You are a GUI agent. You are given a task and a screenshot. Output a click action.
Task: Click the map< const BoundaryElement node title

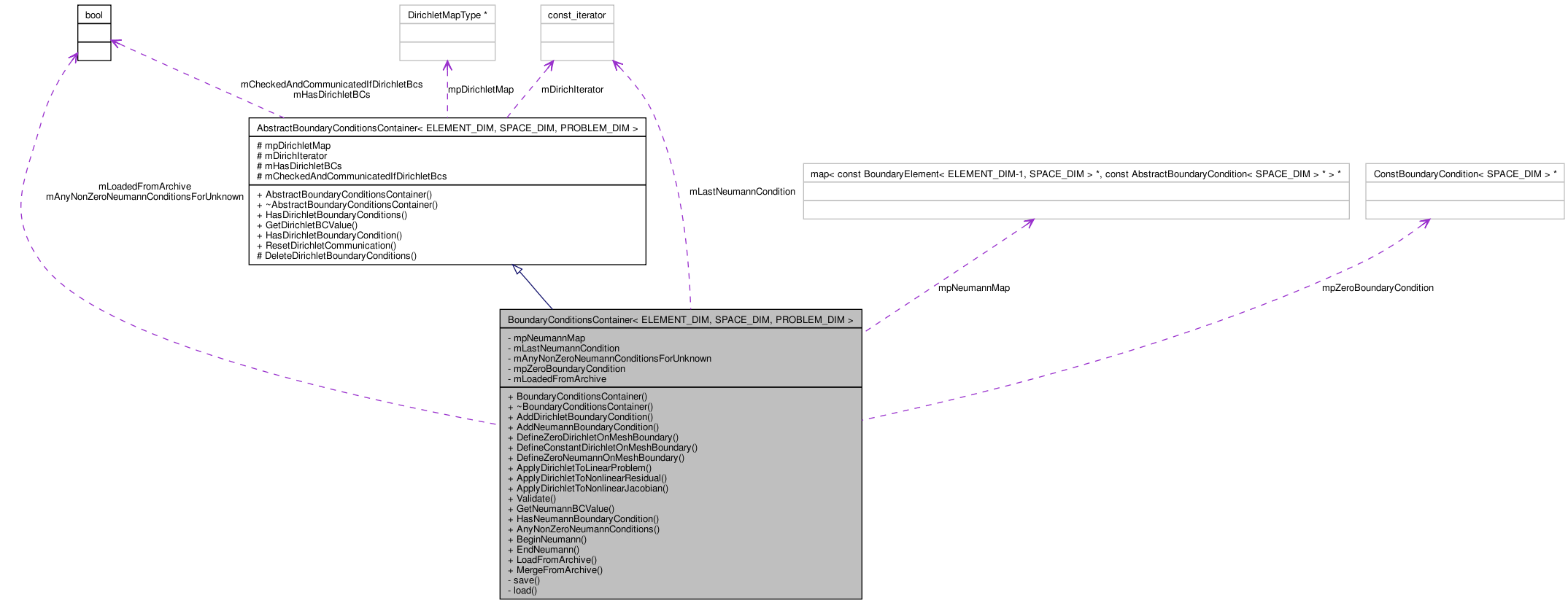tap(1075, 174)
